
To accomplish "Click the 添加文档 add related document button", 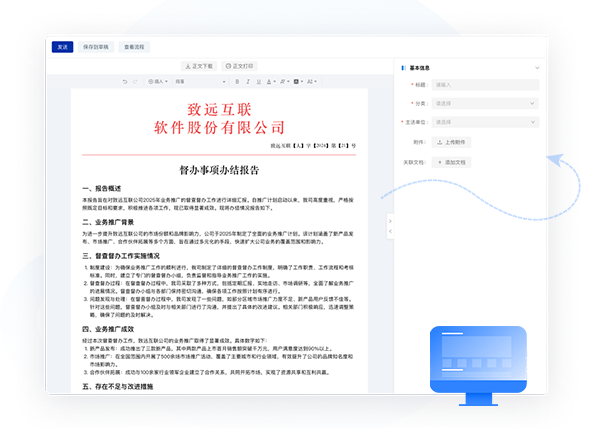I will [451, 162].
